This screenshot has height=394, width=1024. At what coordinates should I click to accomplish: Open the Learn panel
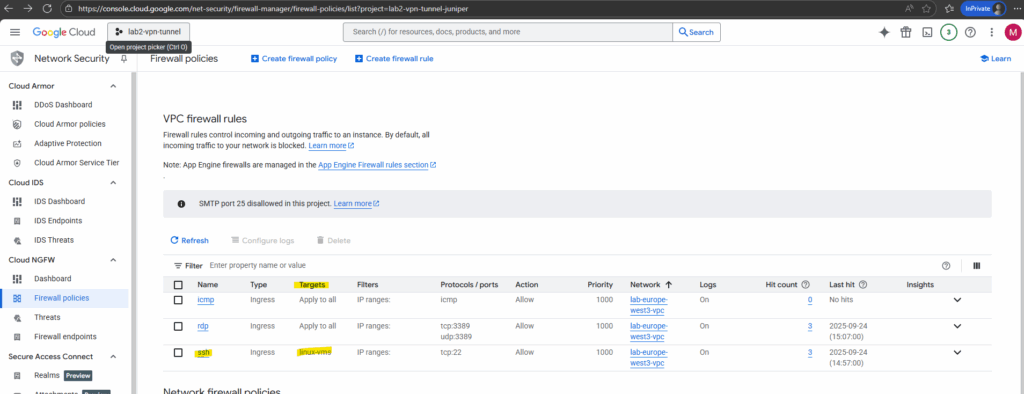click(x=995, y=59)
